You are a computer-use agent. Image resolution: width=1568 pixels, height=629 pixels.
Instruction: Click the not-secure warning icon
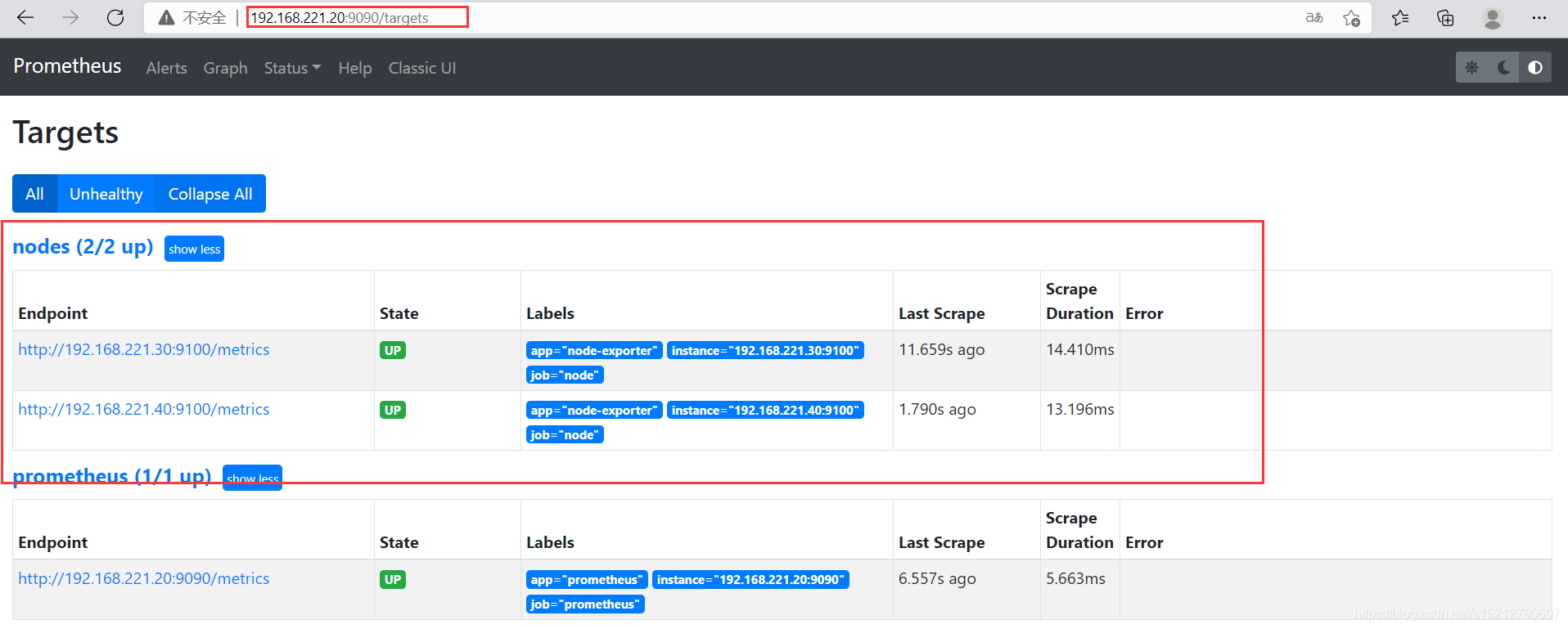point(166,17)
